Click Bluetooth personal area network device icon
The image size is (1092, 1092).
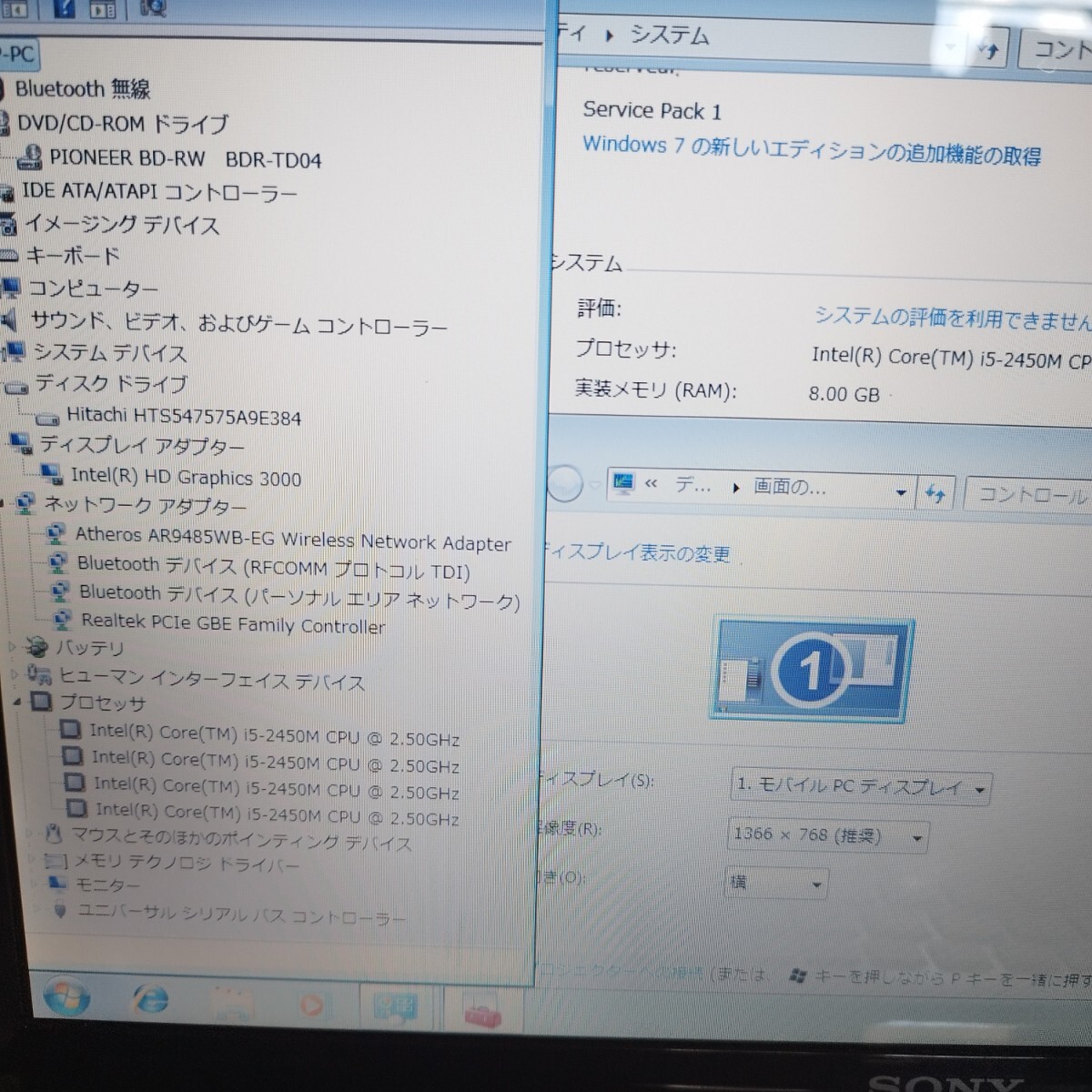pyautogui.click(x=60, y=591)
